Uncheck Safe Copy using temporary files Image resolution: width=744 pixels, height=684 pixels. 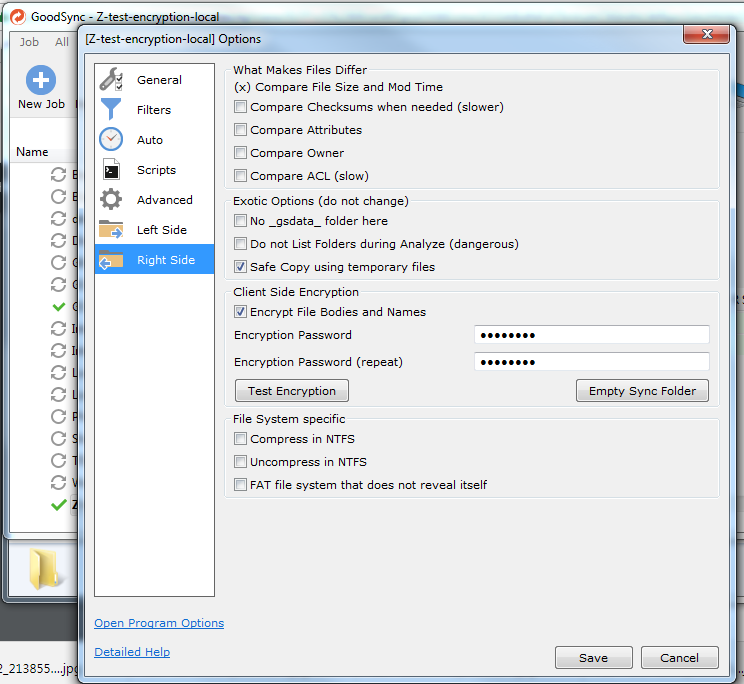(x=240, y=267)
